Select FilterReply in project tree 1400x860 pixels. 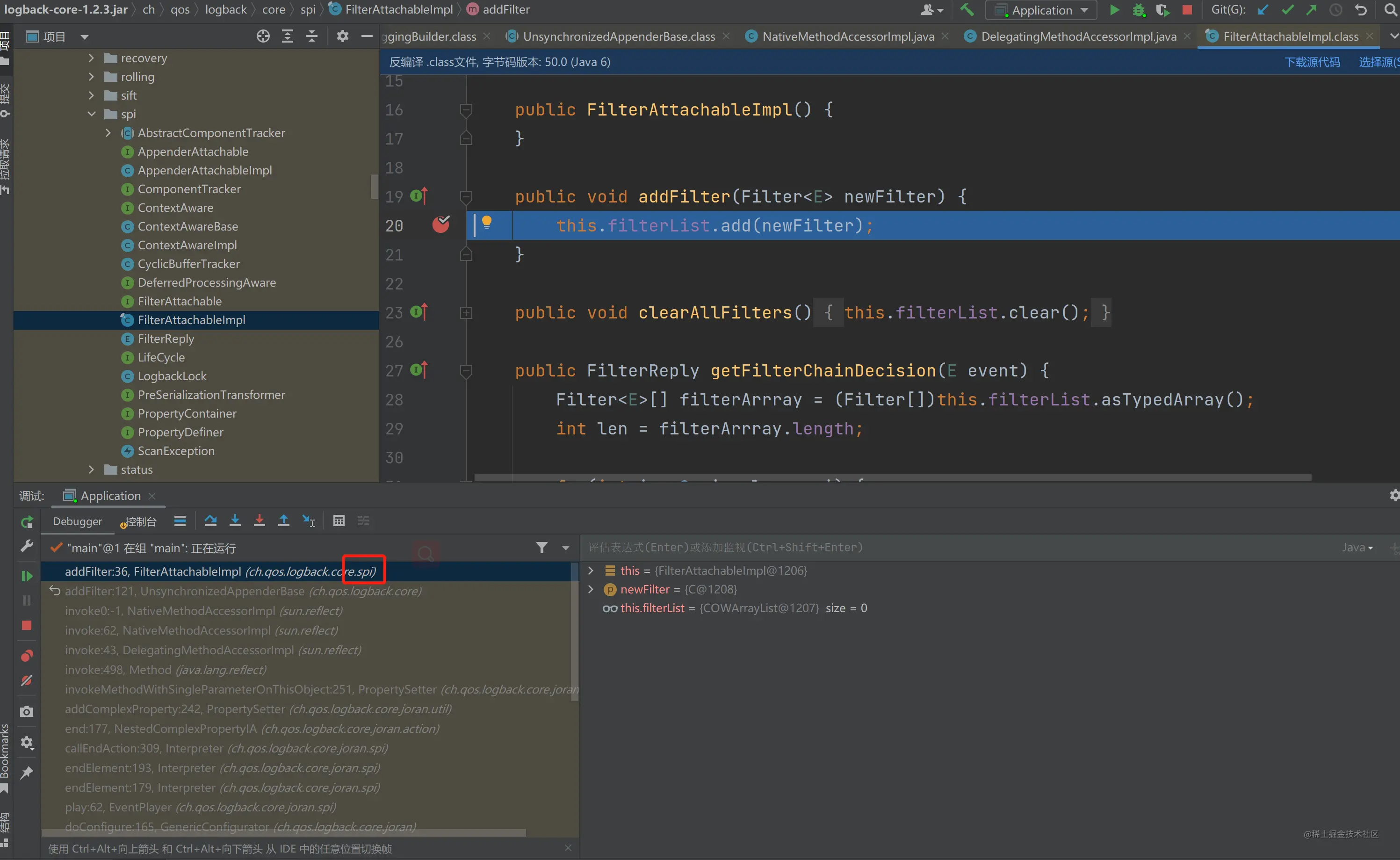166,339
